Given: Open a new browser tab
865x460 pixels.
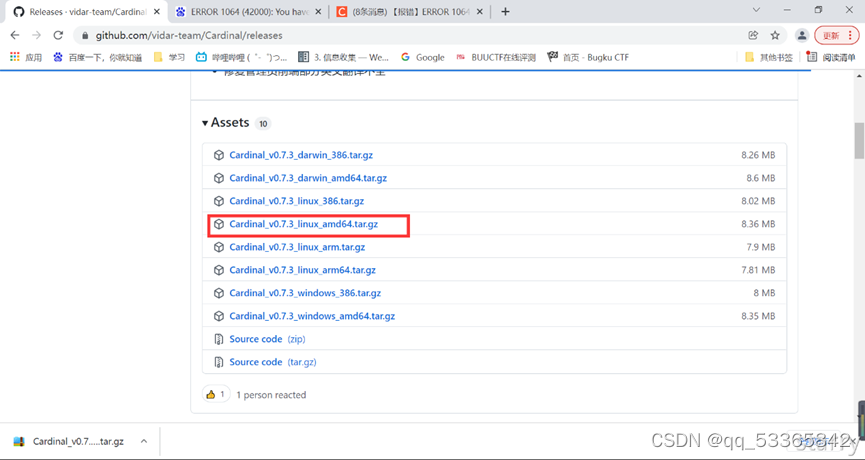Looking at the screenshot, I should click(505, 12).
